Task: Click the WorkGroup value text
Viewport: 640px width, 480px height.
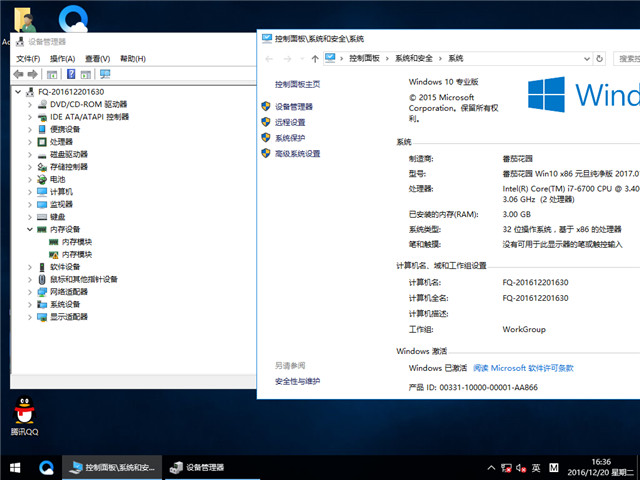Action: (x=524, y=329)
